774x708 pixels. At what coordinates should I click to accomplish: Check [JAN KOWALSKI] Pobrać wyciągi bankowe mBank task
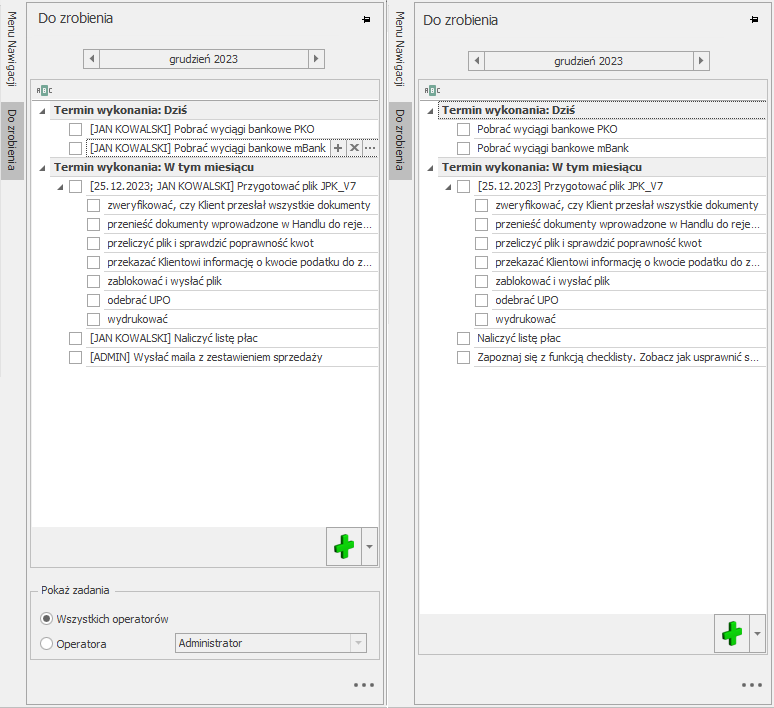(x=76, y=148)
